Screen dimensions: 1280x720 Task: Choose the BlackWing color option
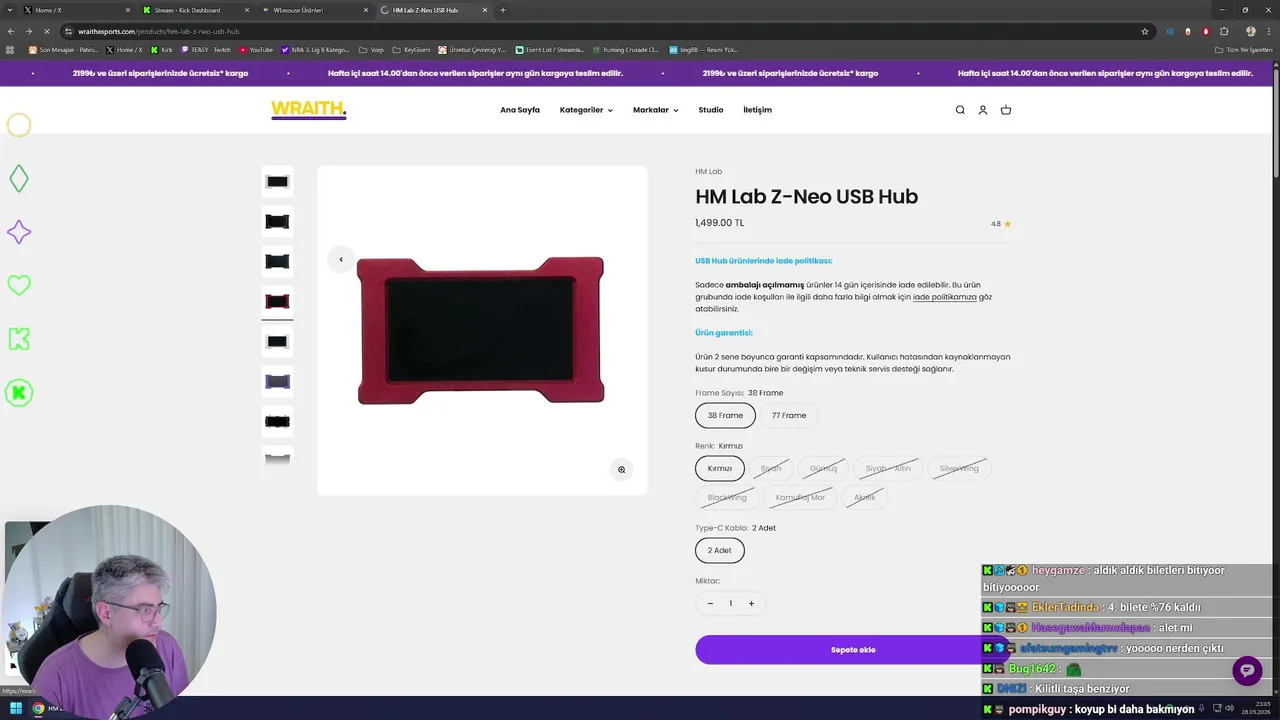click(x=727, y=497)
